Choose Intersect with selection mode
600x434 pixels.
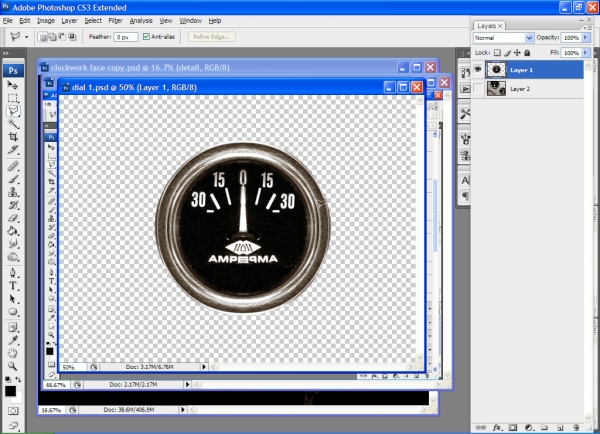pyautogui.click(x=72, y=37)
